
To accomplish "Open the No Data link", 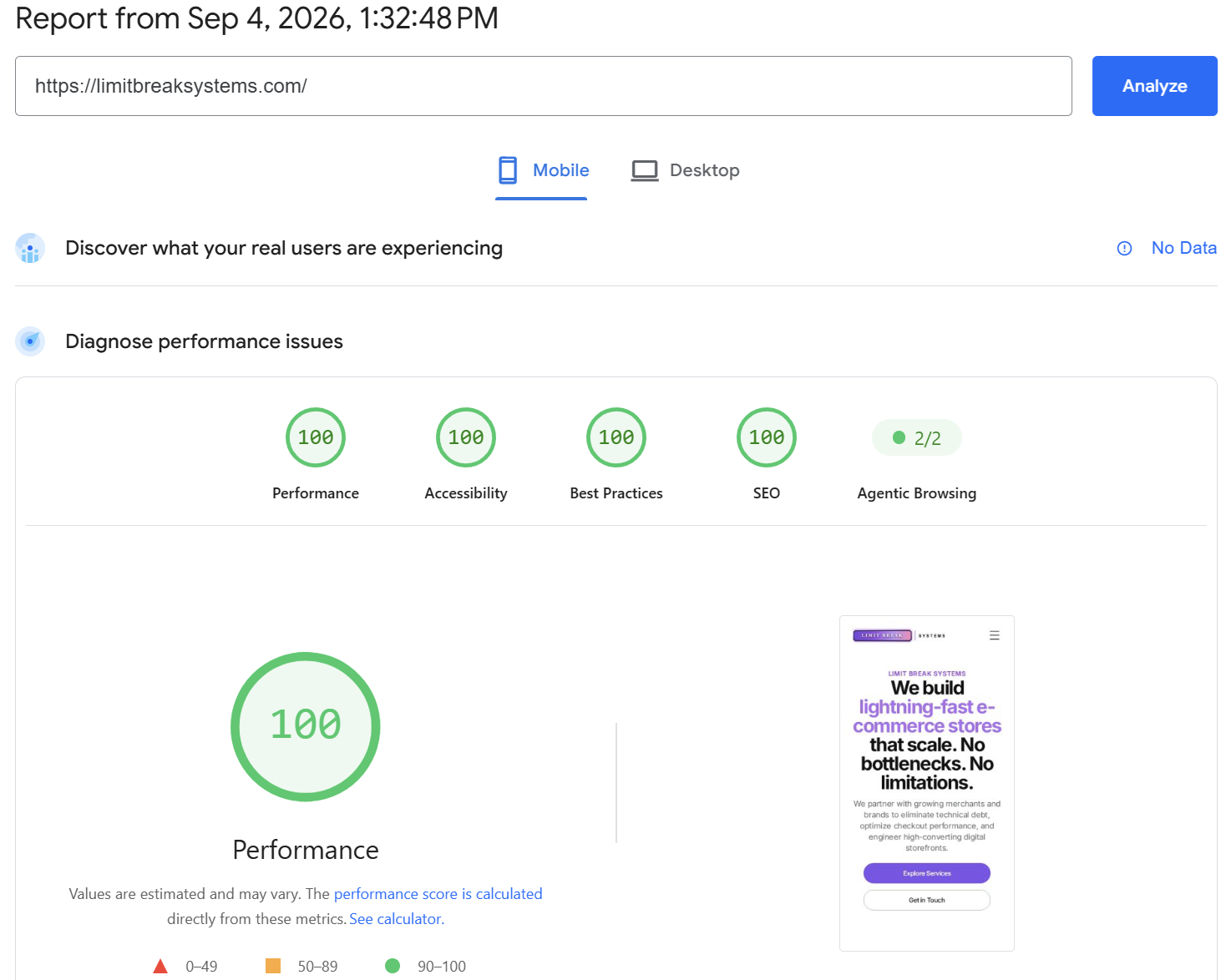I will point(1183,248).
